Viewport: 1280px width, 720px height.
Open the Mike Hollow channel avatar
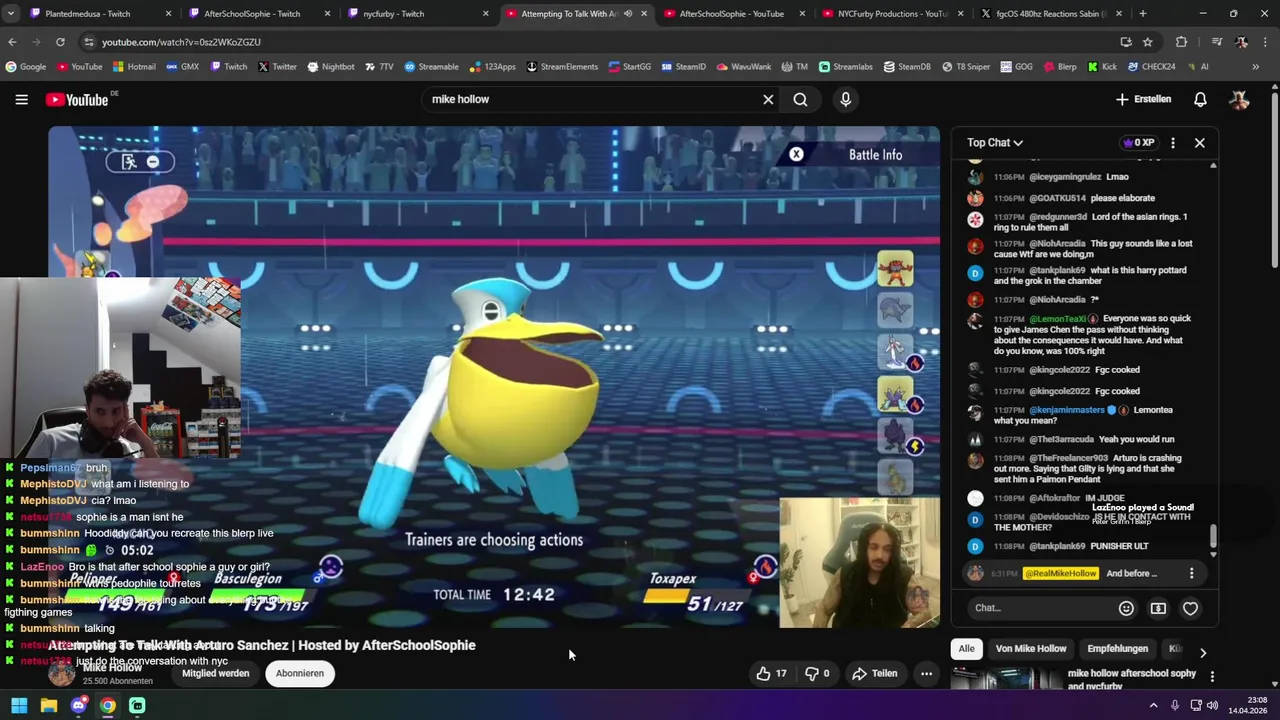pos(61,673)
